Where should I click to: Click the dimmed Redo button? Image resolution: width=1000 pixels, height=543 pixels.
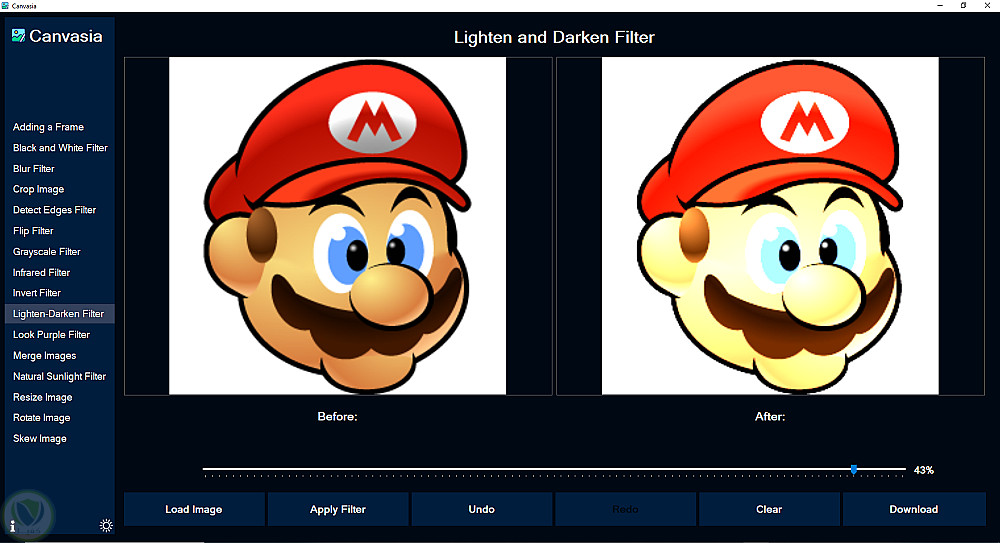coord(625,509)
